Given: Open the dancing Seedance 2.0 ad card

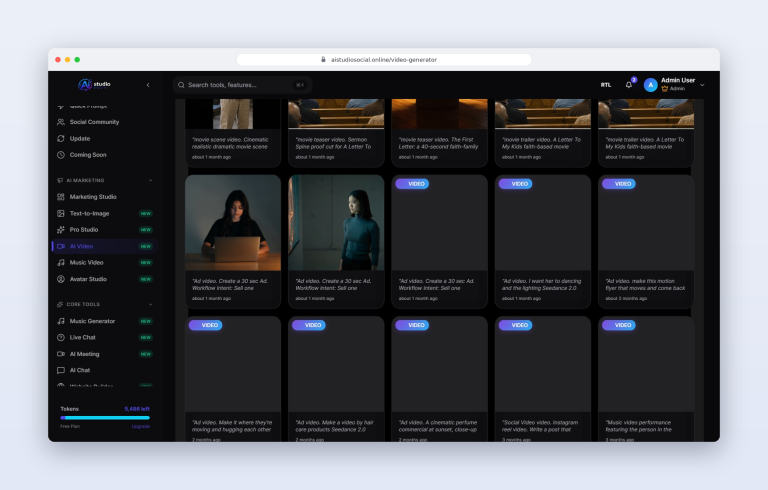Looking at the screenshot, I should click(x=543, y=242).
